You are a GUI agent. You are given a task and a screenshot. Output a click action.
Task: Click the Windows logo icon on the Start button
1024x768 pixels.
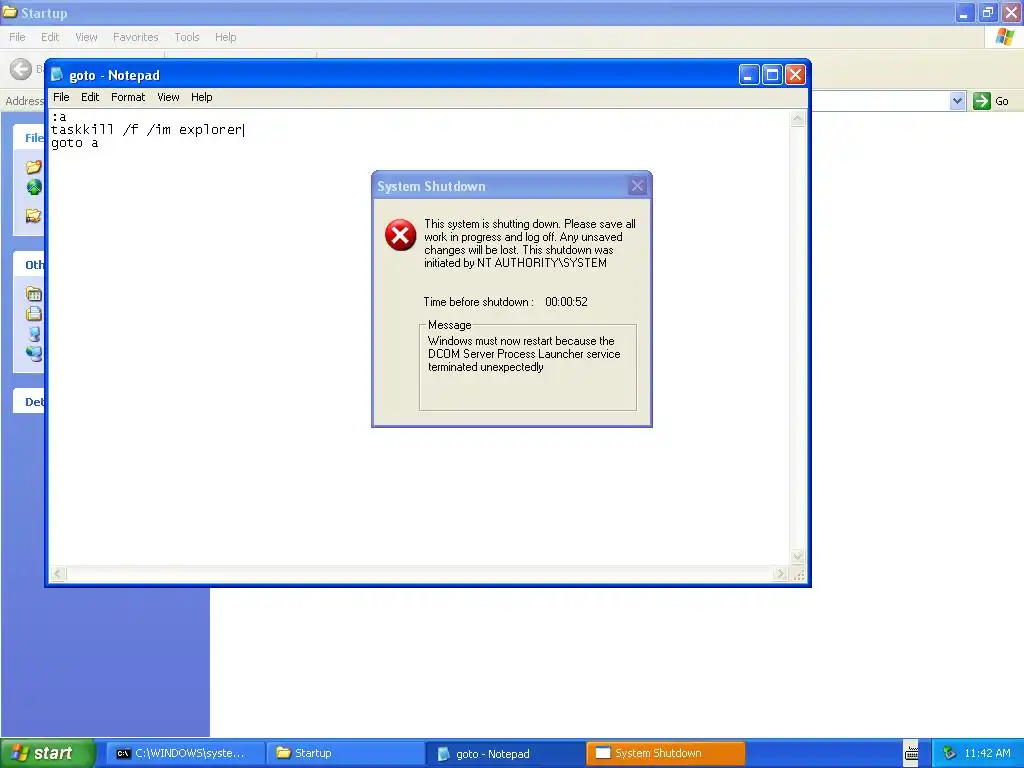(20, 753)
